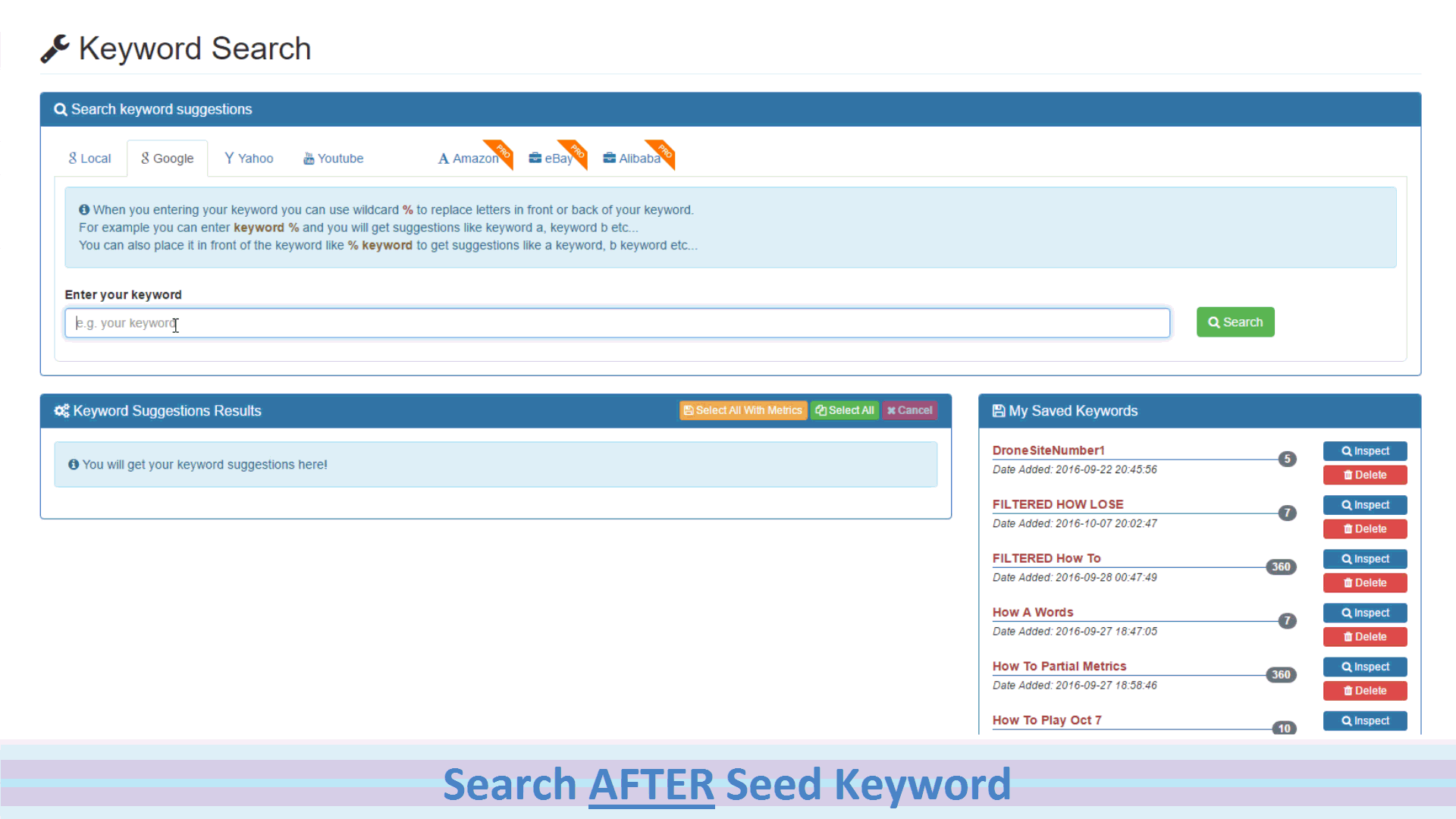Click the info icon in the wildcard tip
This screenshot has height=819, width=1456.
click(x=84, y=209)
